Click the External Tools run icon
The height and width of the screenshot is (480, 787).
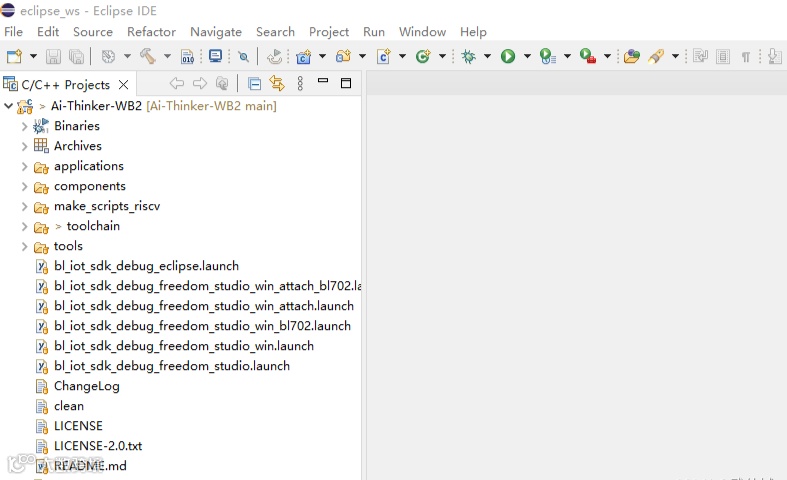(588, 56)
